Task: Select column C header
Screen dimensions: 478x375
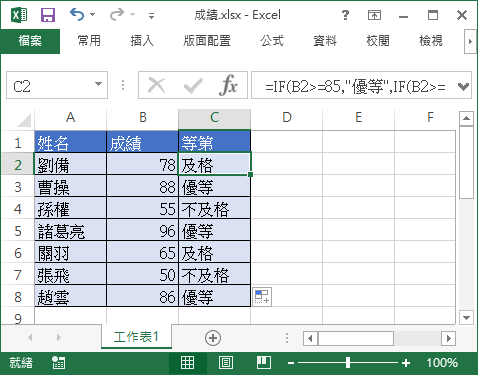Action: (x=214, y=117)
